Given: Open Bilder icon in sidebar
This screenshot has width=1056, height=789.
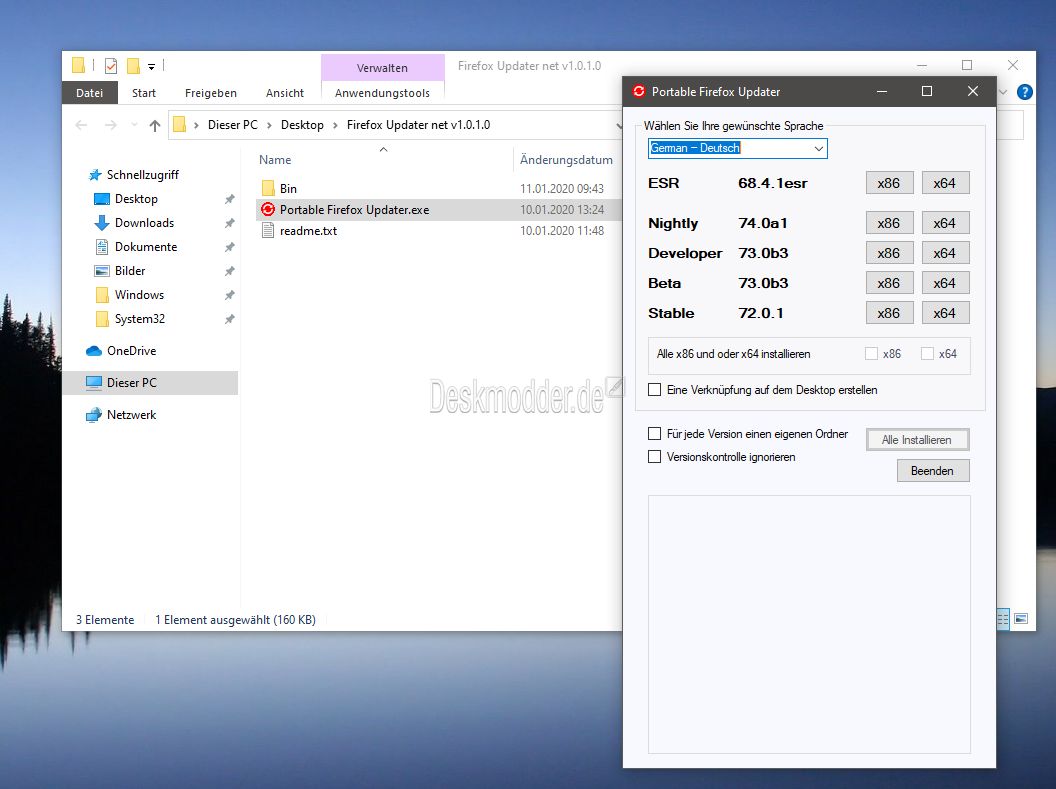Looking at the screenshot, I should point(102,271).
